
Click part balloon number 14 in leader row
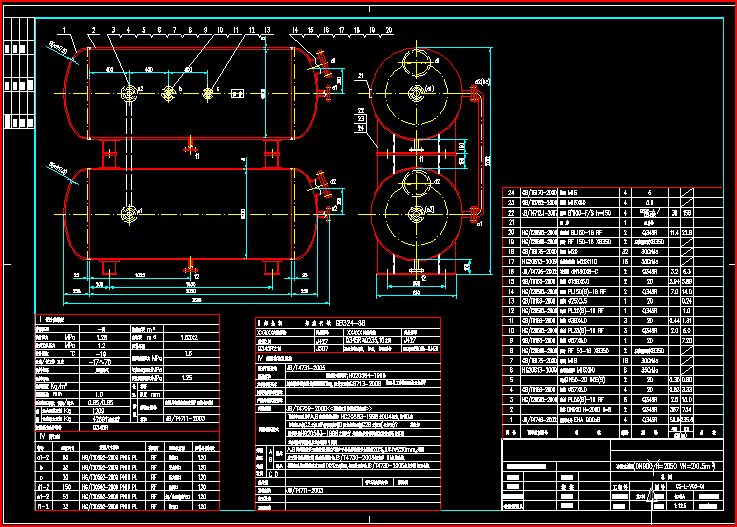[295, 30]
